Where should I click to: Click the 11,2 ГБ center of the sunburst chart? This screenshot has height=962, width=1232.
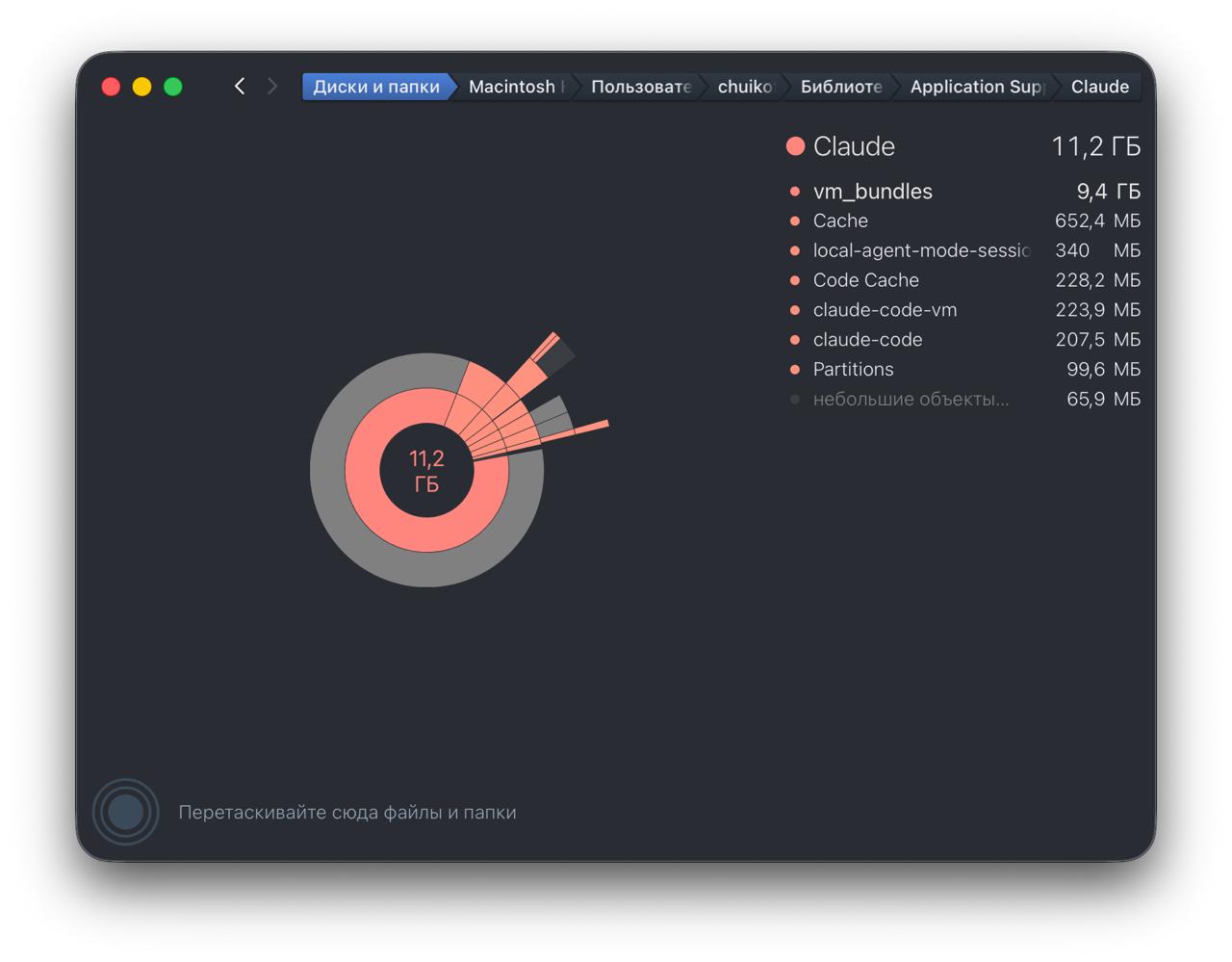(426, 471)
